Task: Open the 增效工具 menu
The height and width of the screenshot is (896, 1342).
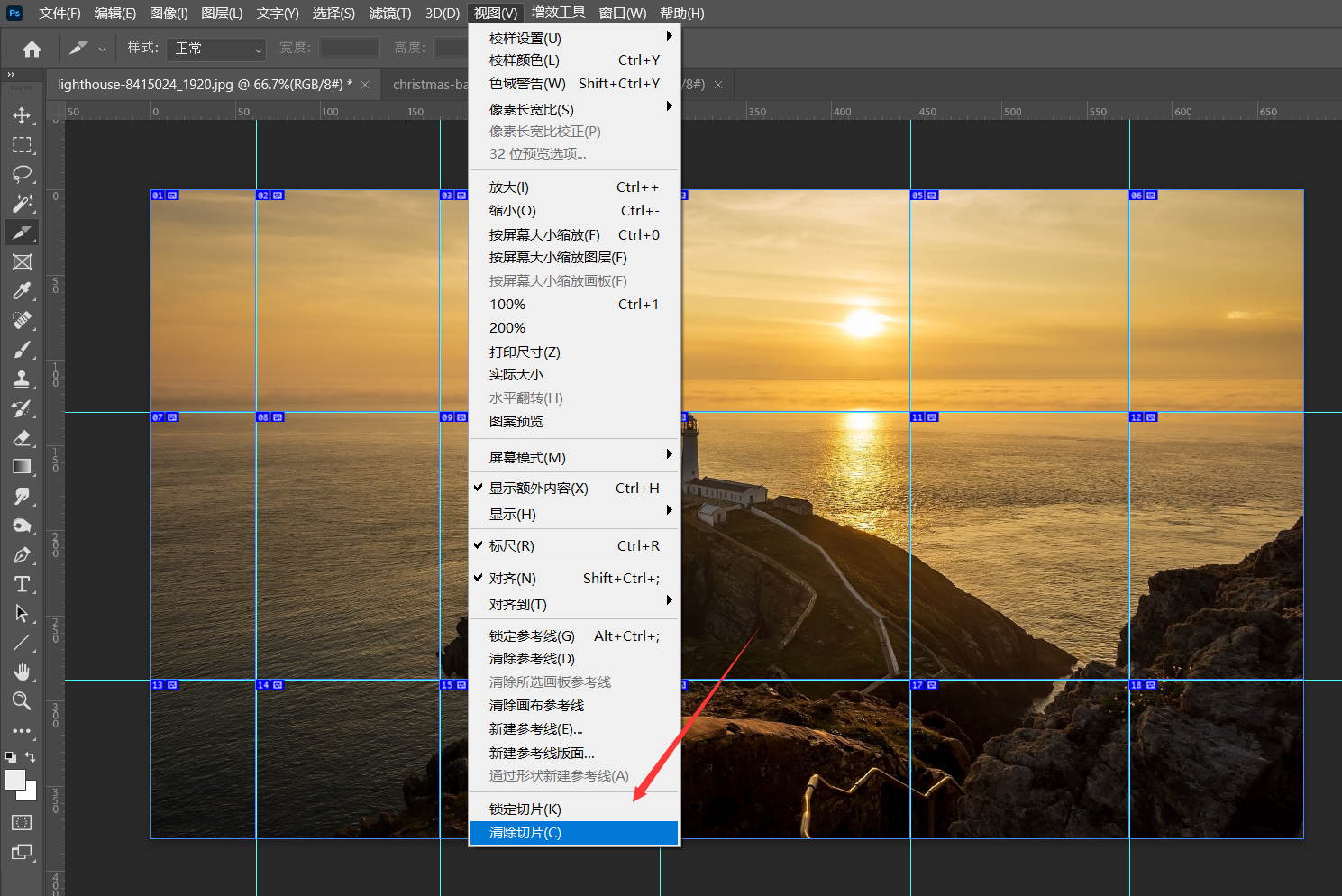Action: click(x=559, y=13)
